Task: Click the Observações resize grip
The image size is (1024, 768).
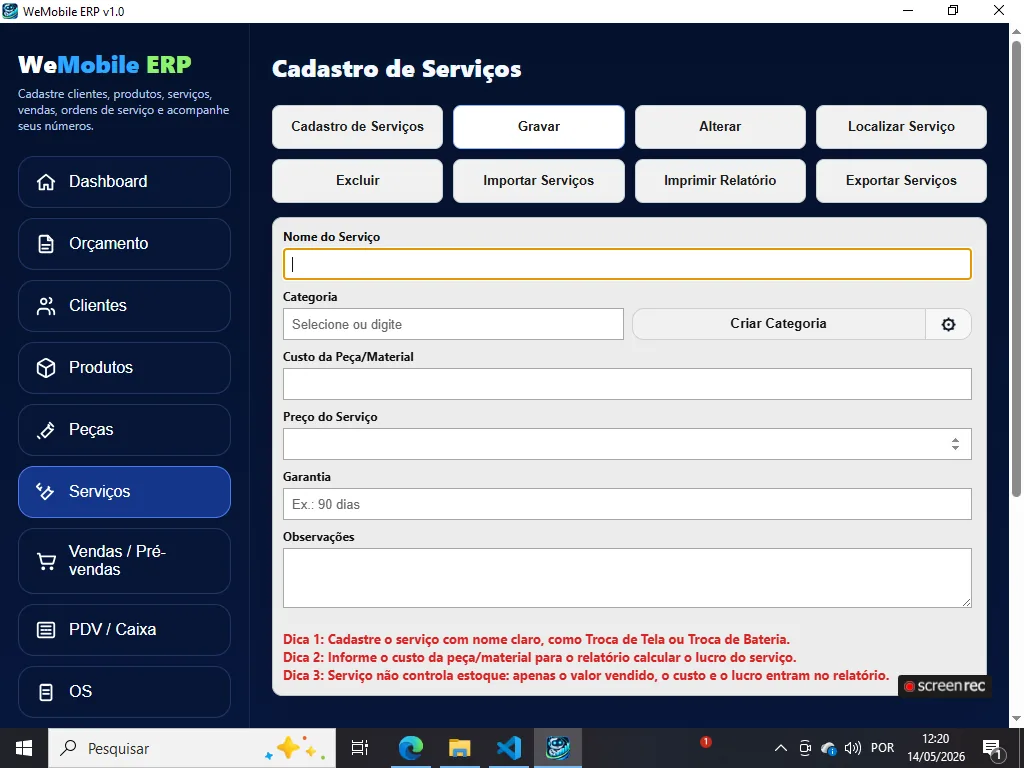Action: coord(966,601)
